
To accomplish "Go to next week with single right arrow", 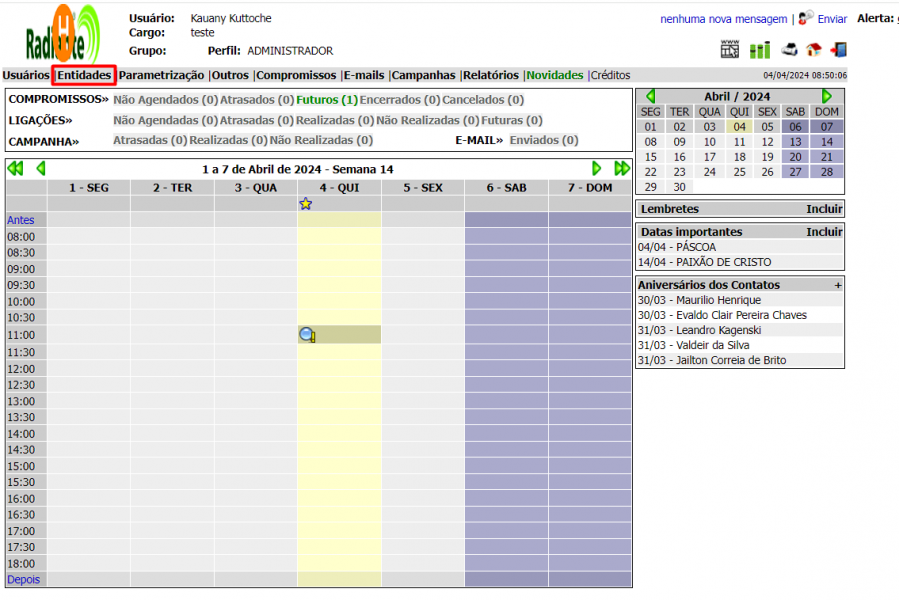I will click(x=597, y=169).
